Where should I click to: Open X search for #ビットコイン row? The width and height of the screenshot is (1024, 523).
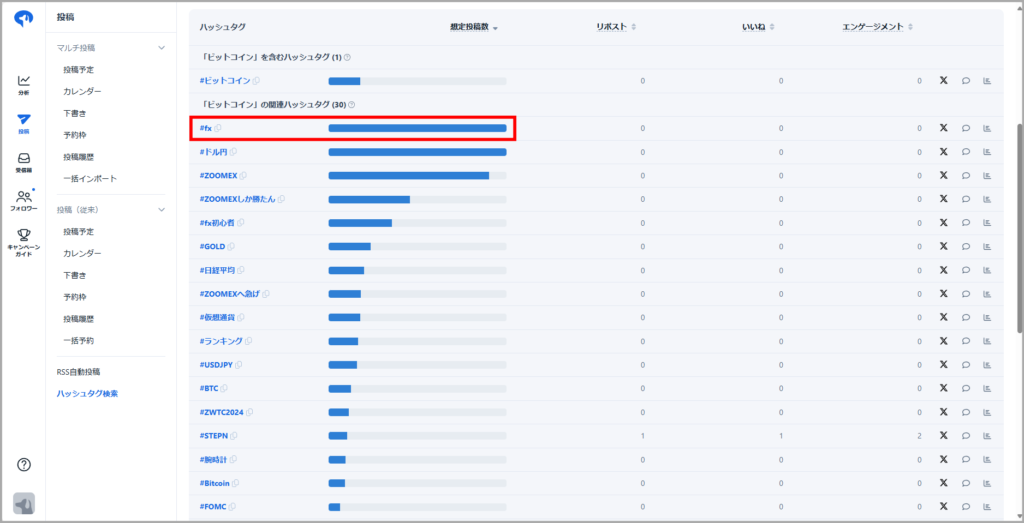click(943, 81)
